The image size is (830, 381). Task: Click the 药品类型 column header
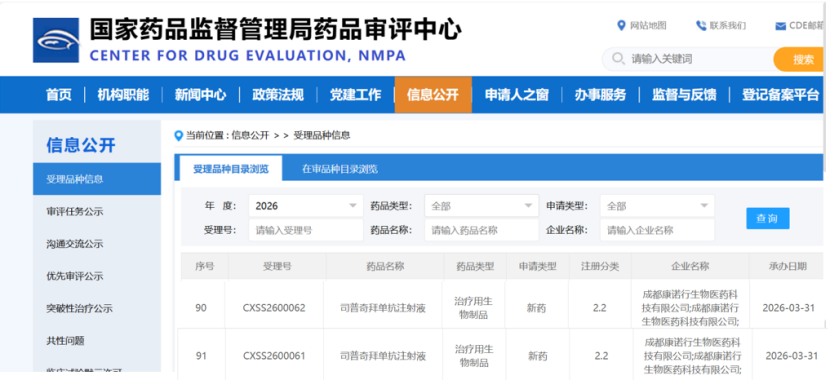(475, 266)
